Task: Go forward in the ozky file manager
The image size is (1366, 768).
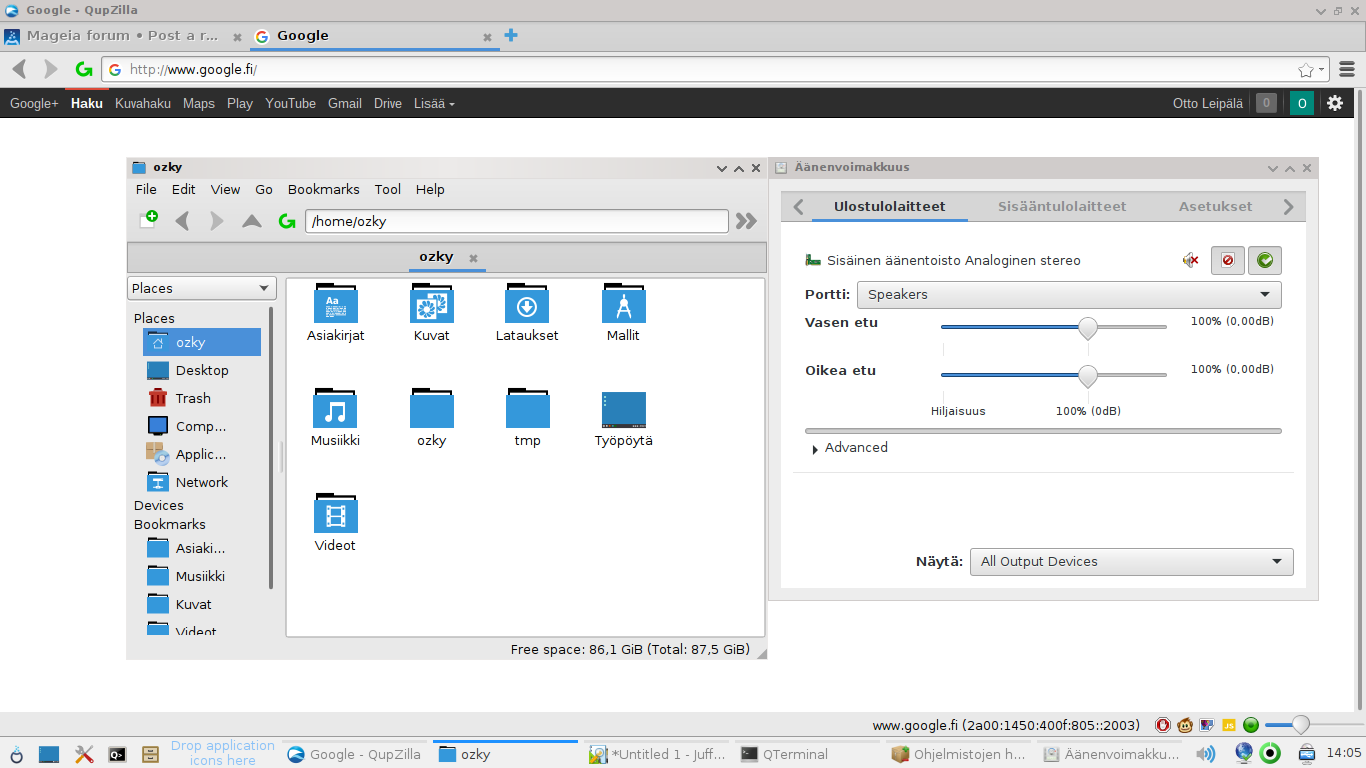Action: 216,221
